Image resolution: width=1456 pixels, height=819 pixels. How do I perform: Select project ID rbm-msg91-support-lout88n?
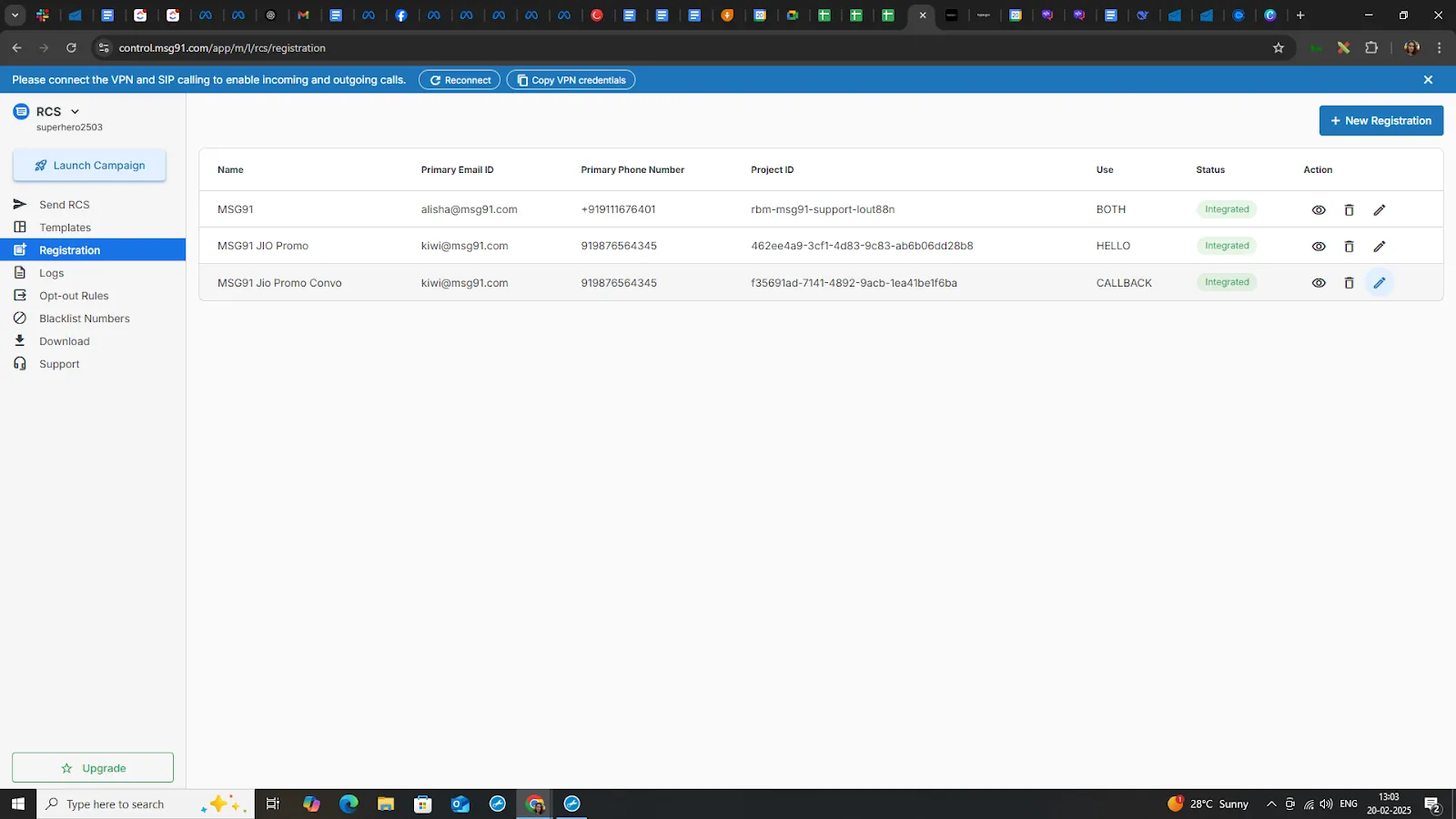click(x=823, y=209)
